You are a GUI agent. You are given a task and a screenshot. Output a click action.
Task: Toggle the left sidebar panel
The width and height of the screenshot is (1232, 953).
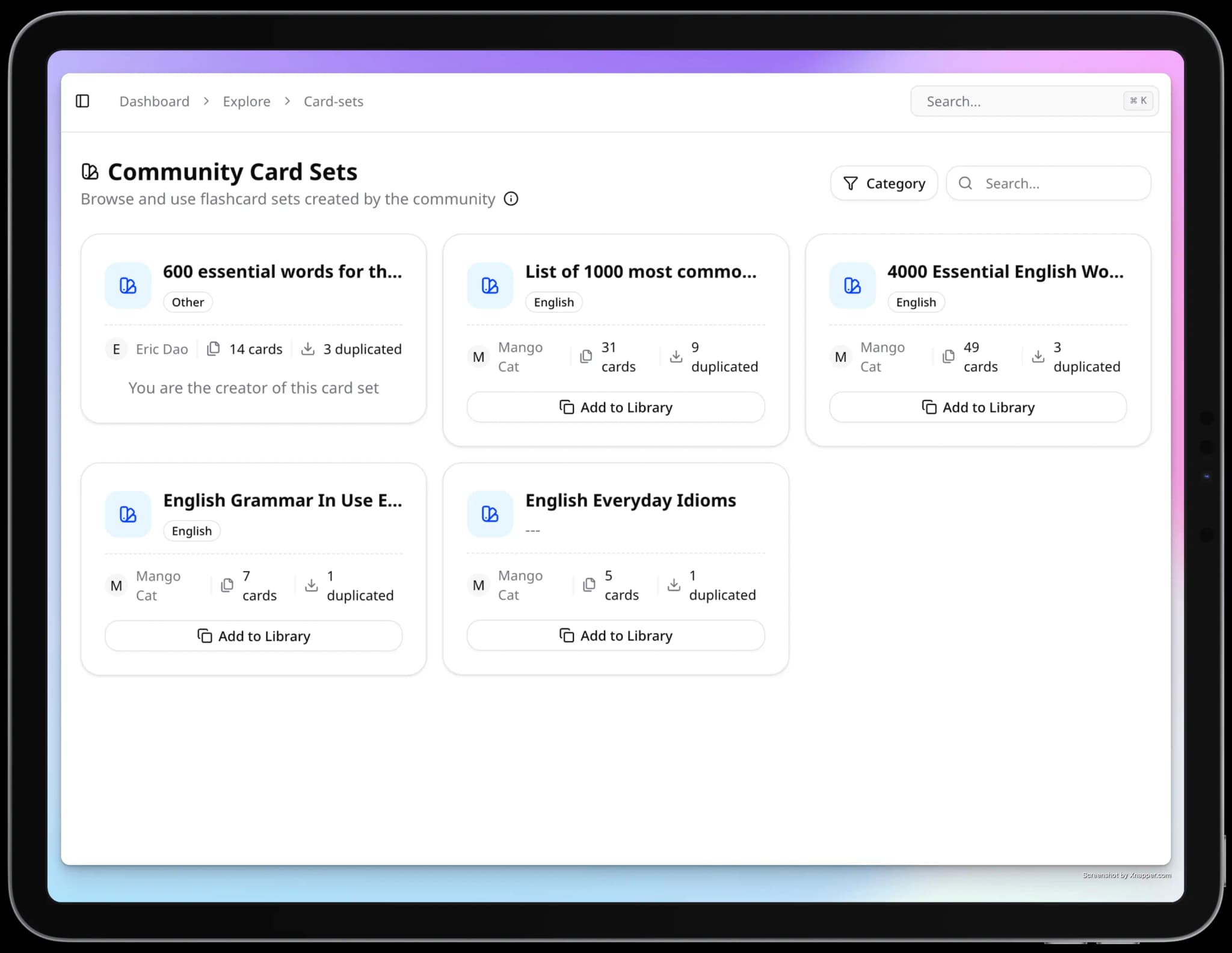[x=82, y=101]
